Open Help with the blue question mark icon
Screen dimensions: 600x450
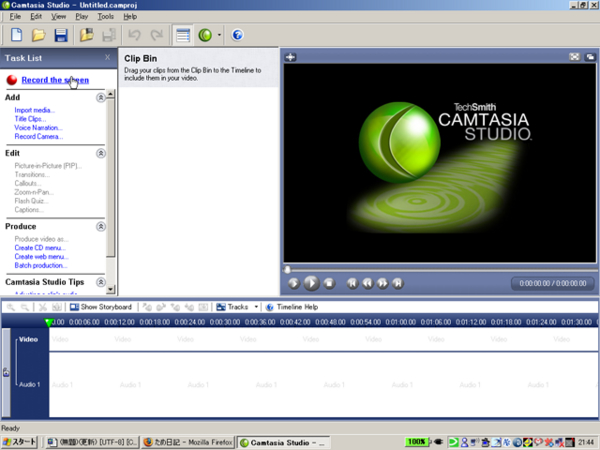pos(237,35)
